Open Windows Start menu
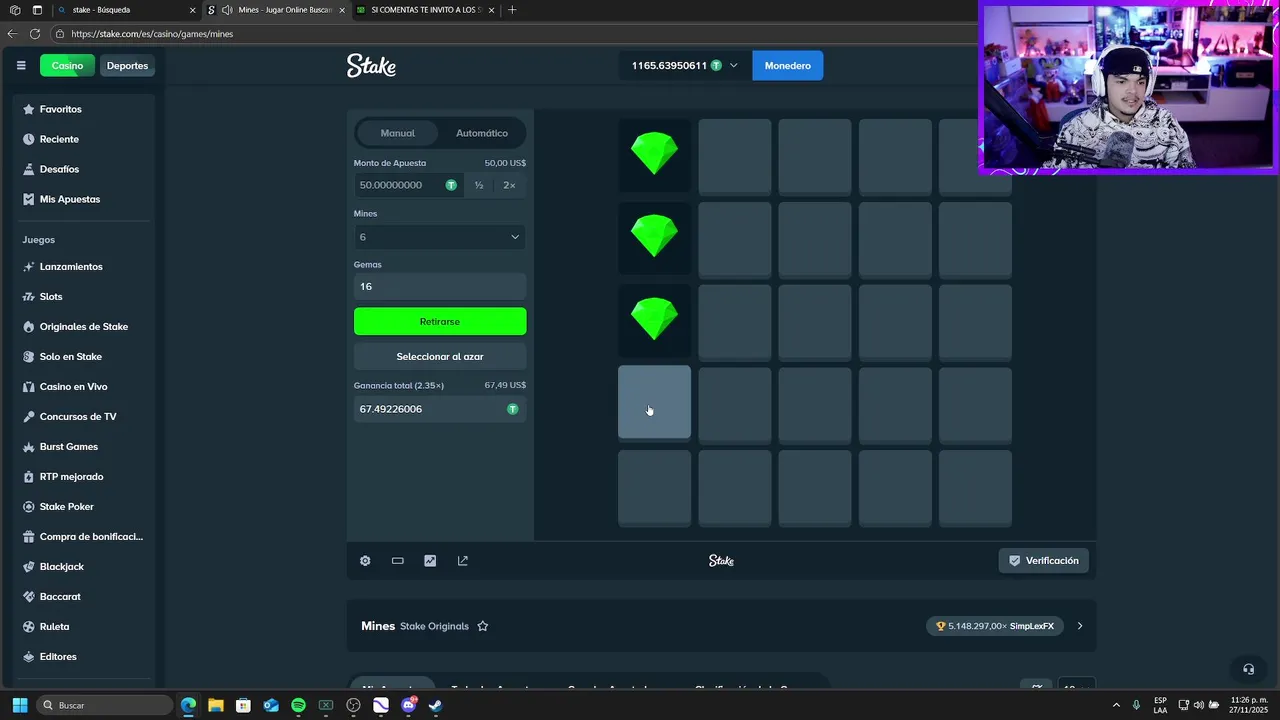 coord(19,705)
